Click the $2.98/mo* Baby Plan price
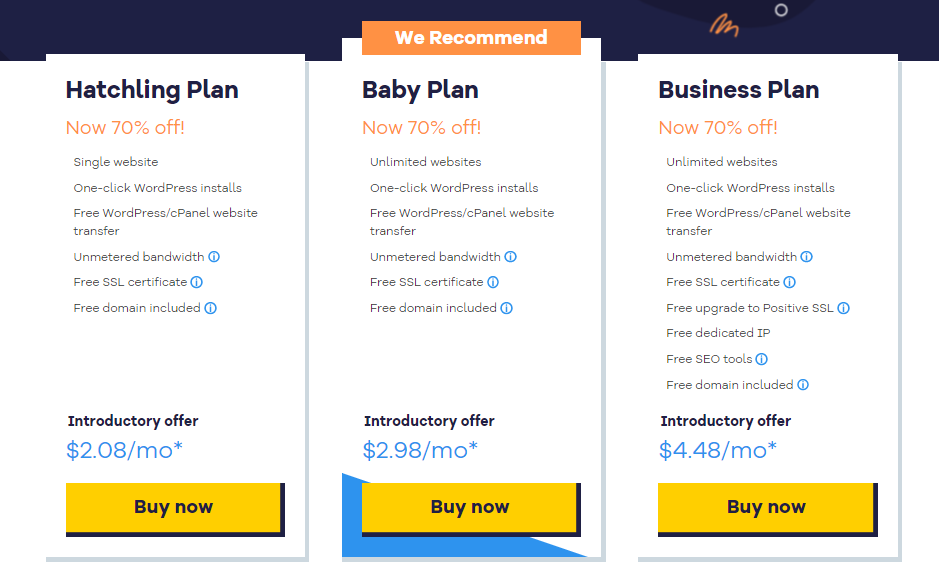 pos(420,450)
